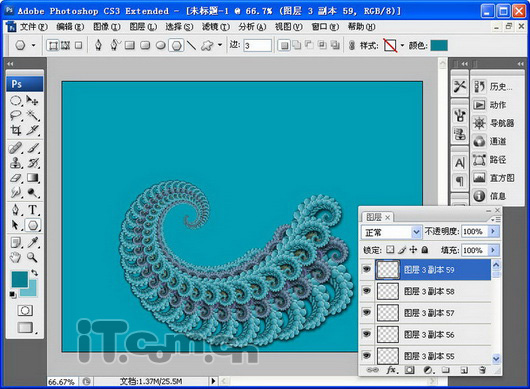Reset default foreground and background colors
Viewport: 530px width, 389px height.
tap(13, 295)
